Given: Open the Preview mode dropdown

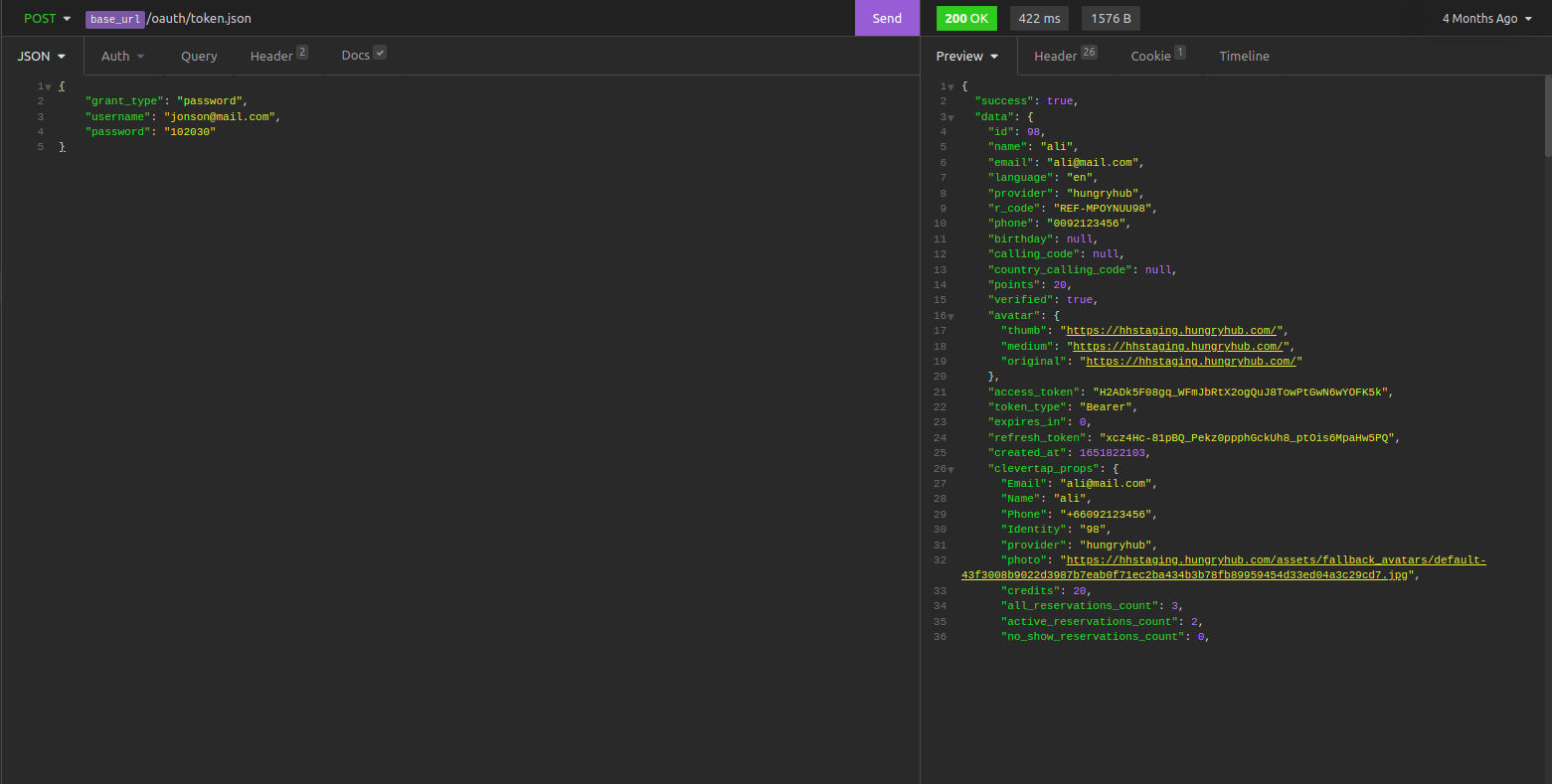Looking at the screenshot, I should point(966,56).
